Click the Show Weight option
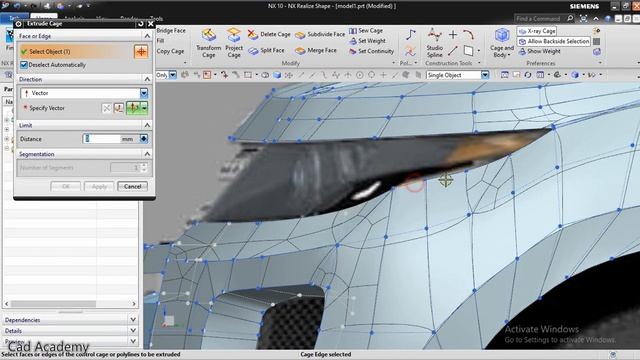Viewport: 640px width, 360px height. (x=540, y=51)
